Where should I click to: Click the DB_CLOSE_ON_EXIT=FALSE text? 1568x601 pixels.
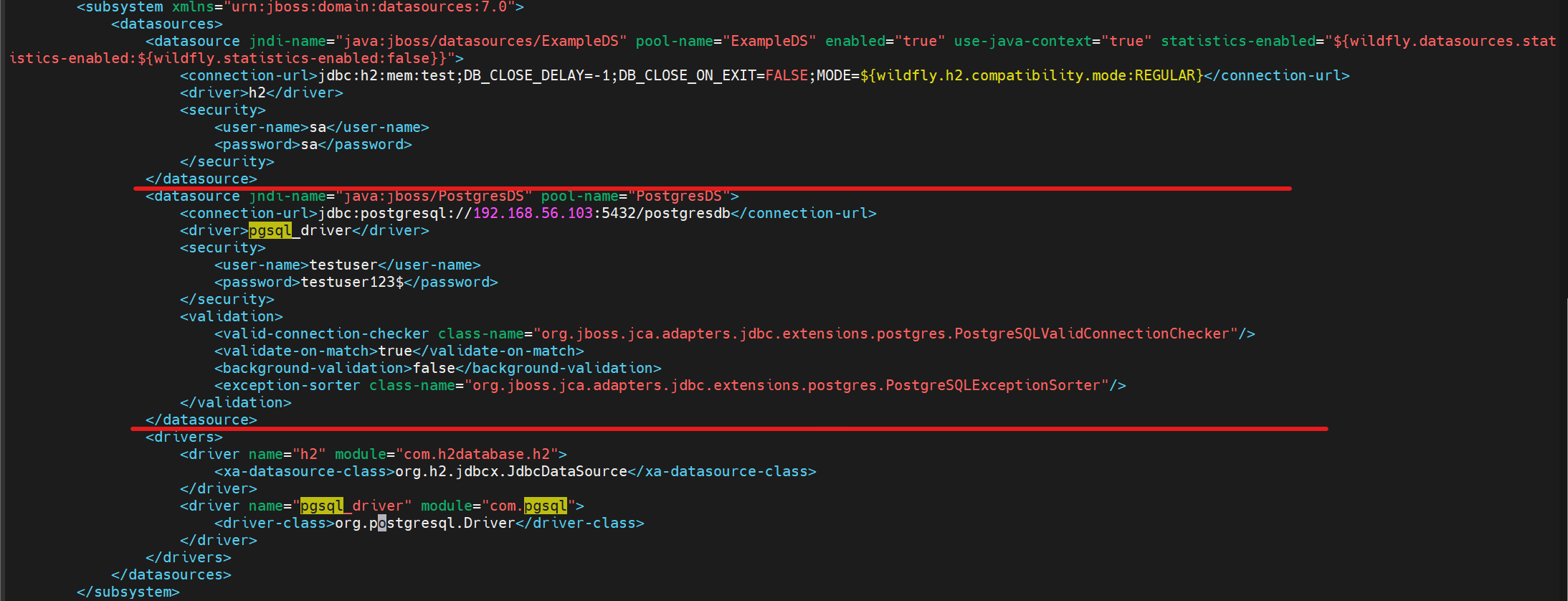click(713, 76)
